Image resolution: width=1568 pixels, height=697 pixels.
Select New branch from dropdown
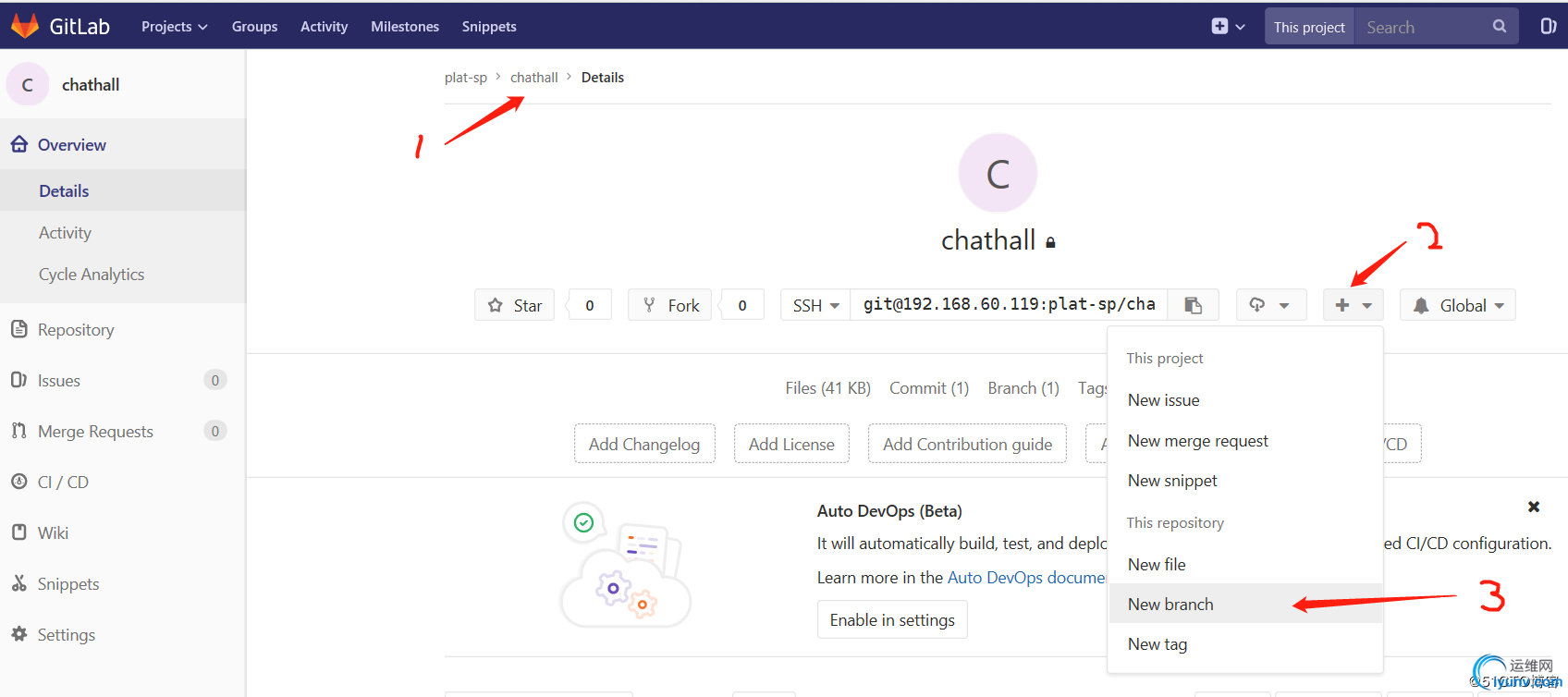coord(1245,604)
